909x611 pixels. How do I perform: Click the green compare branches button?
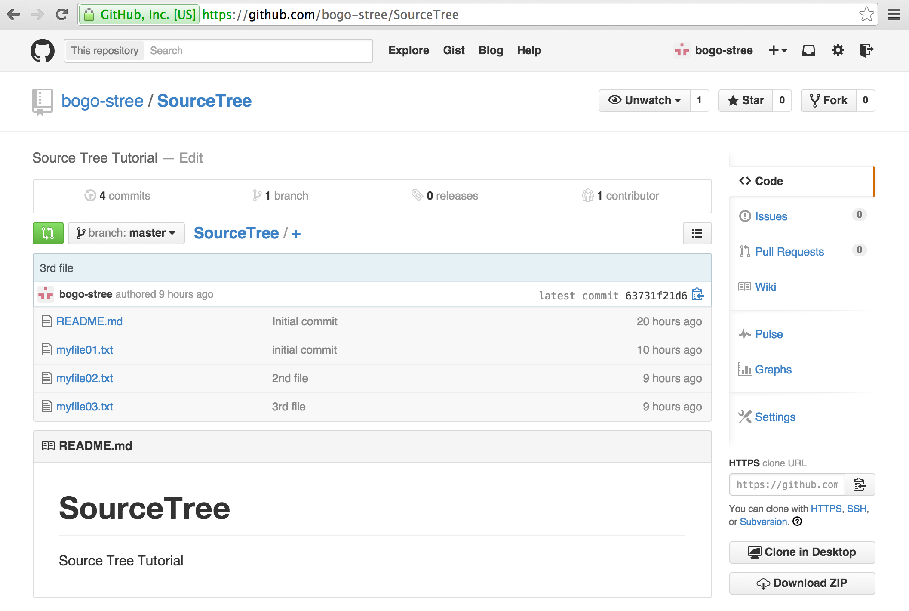48,233
